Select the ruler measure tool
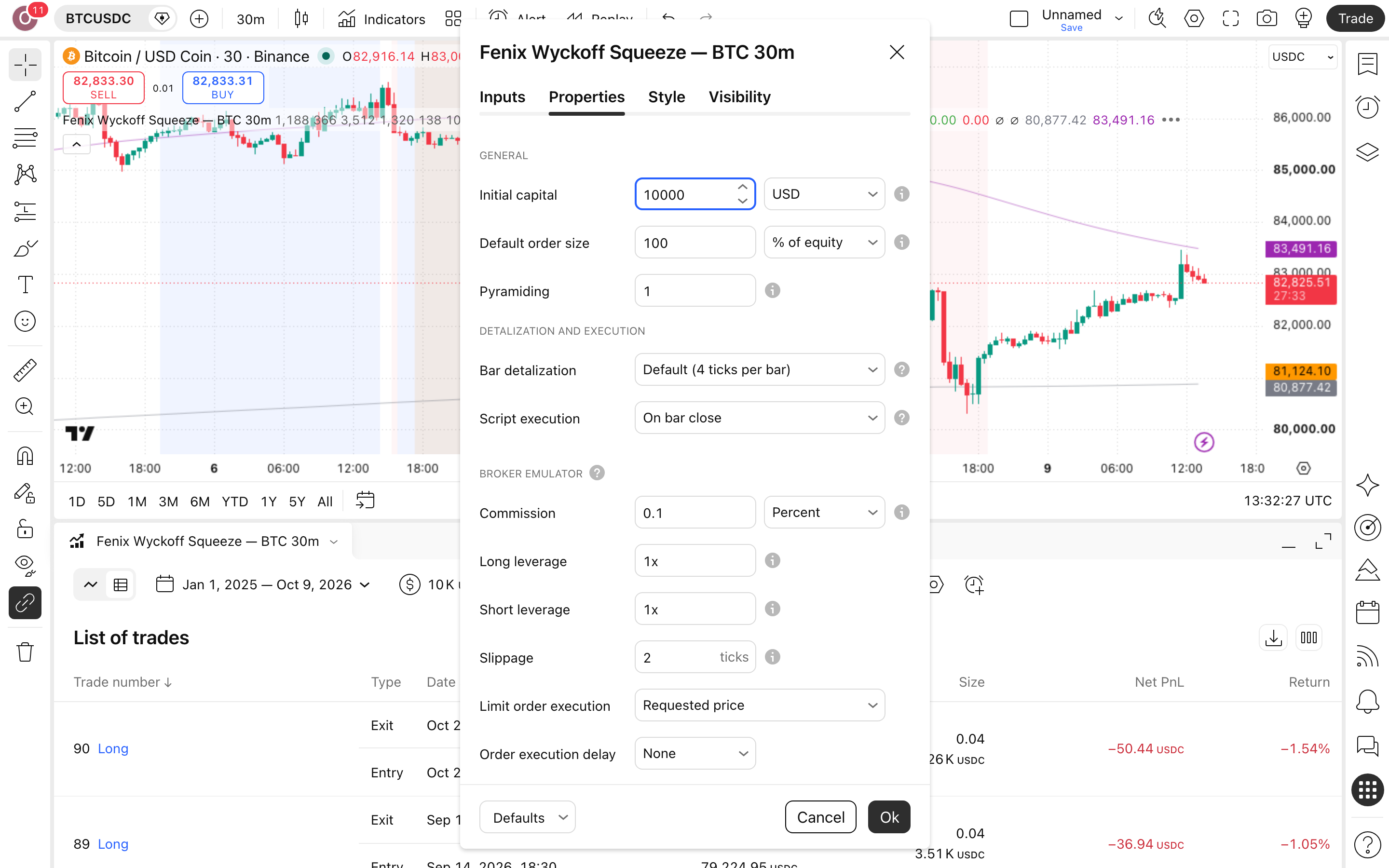Screen dimensions: 1389x868 [25, 370]
